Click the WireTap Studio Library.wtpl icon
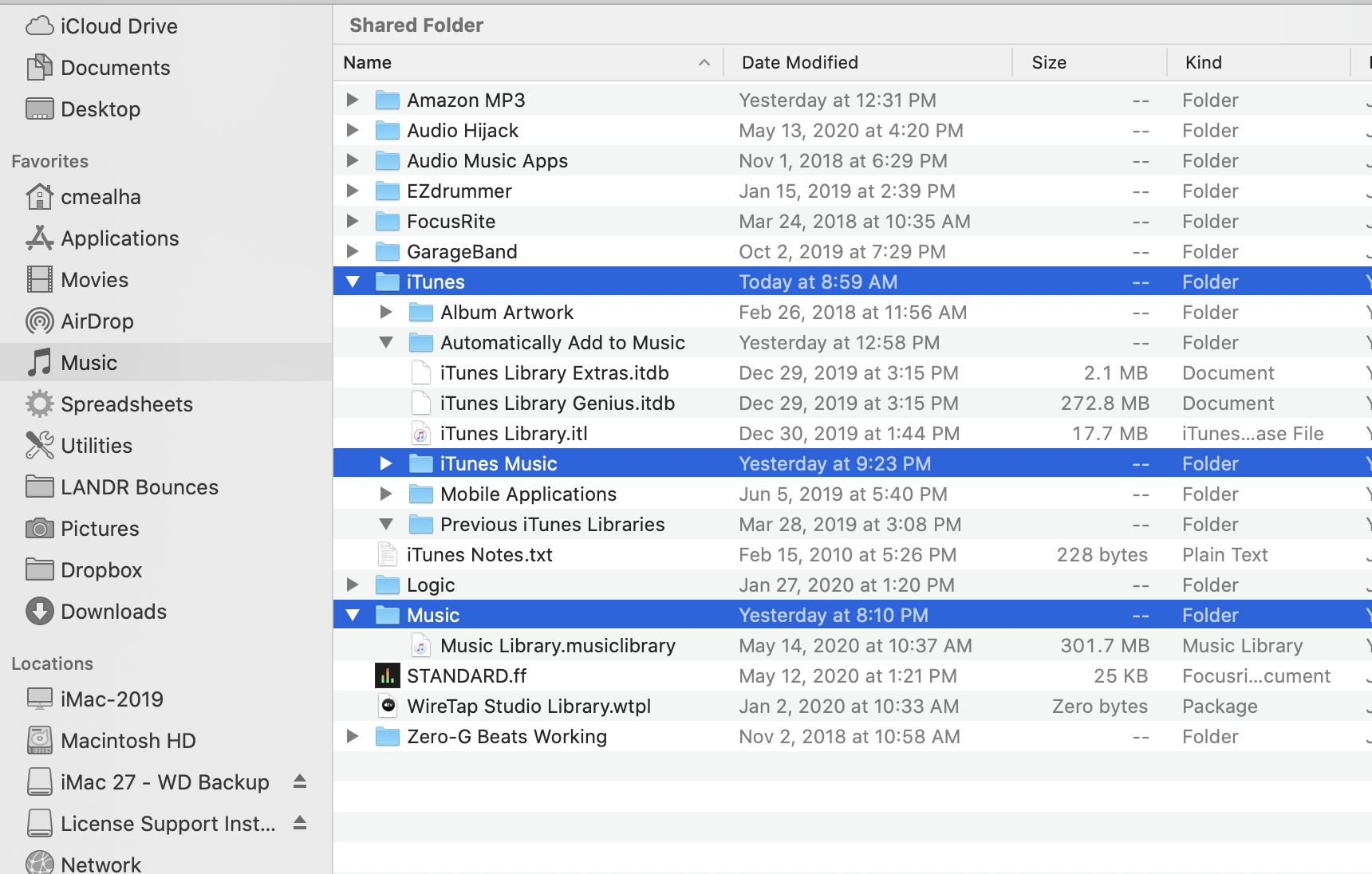The width and height of the screenshot is (1372, 874). tap(388, 707)
